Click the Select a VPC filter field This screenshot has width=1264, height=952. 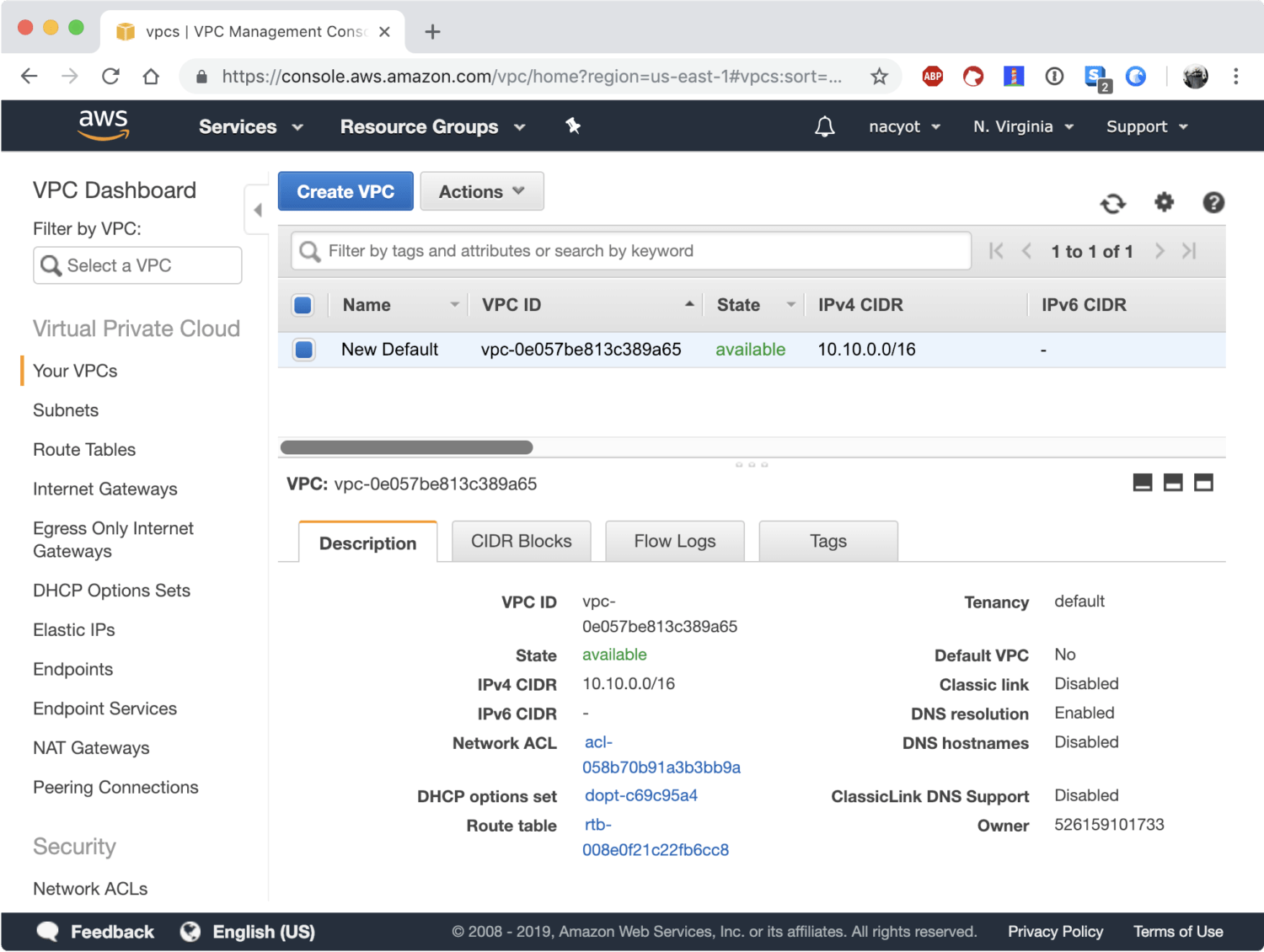point(137,265)
